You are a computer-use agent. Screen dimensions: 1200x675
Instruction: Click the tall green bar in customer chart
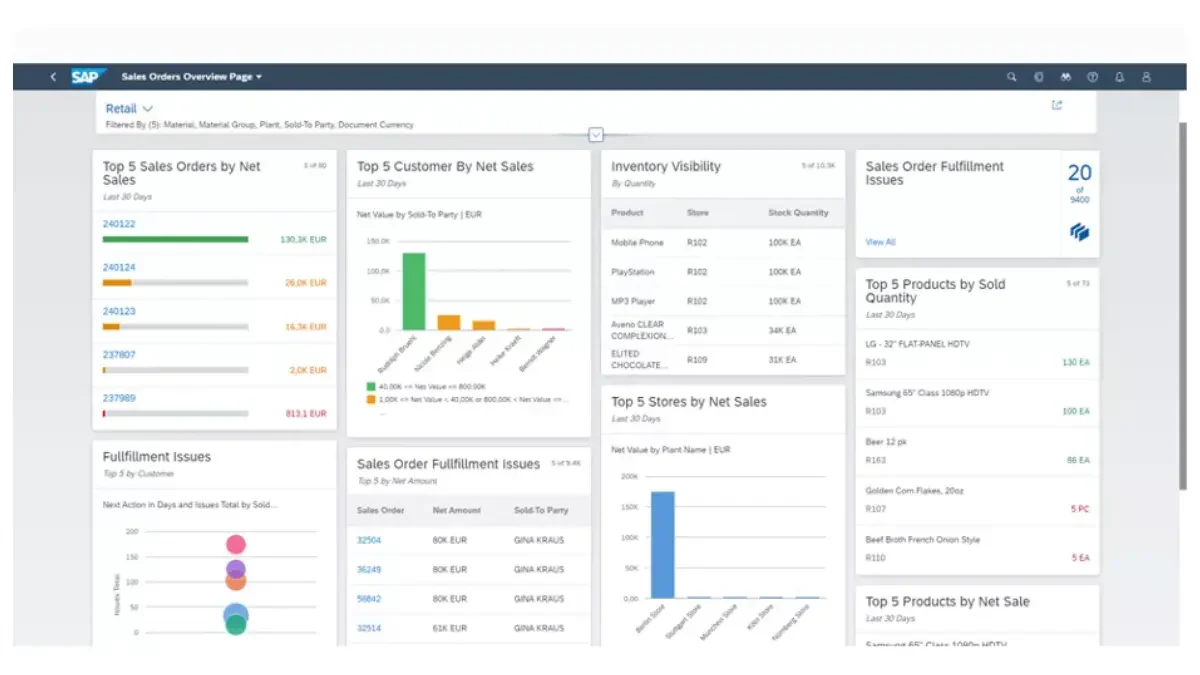pos(414,291)
